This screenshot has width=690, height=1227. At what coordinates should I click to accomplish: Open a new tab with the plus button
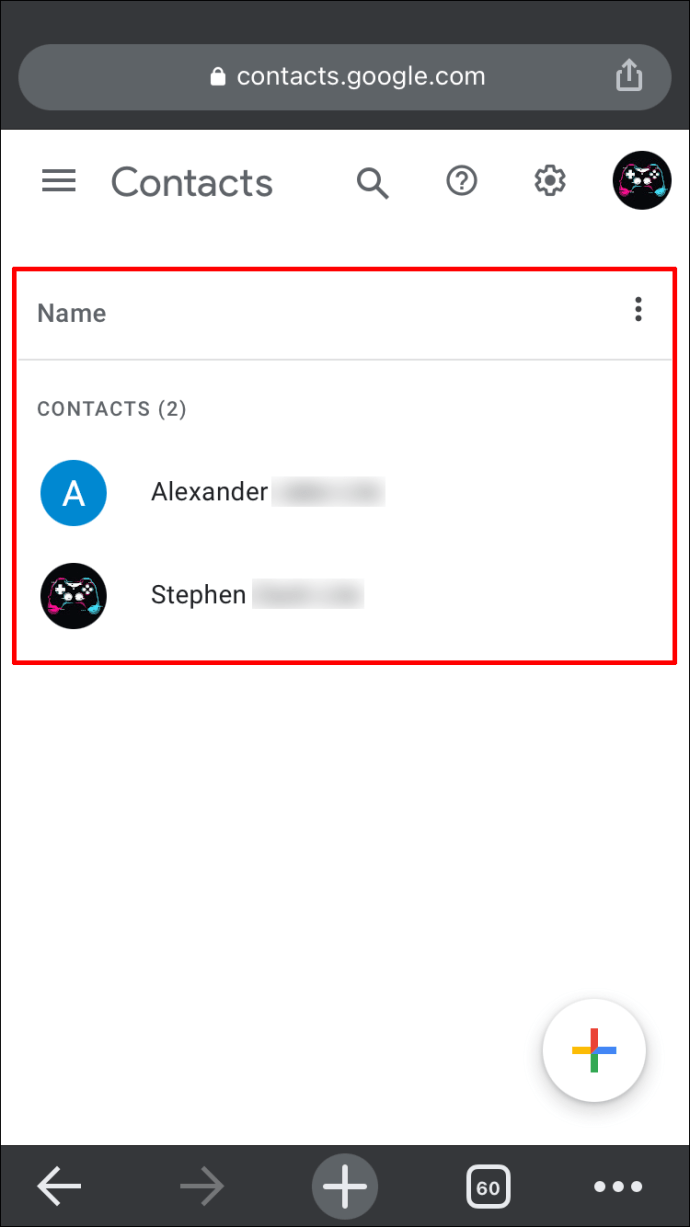click(x=345, y=1187)
